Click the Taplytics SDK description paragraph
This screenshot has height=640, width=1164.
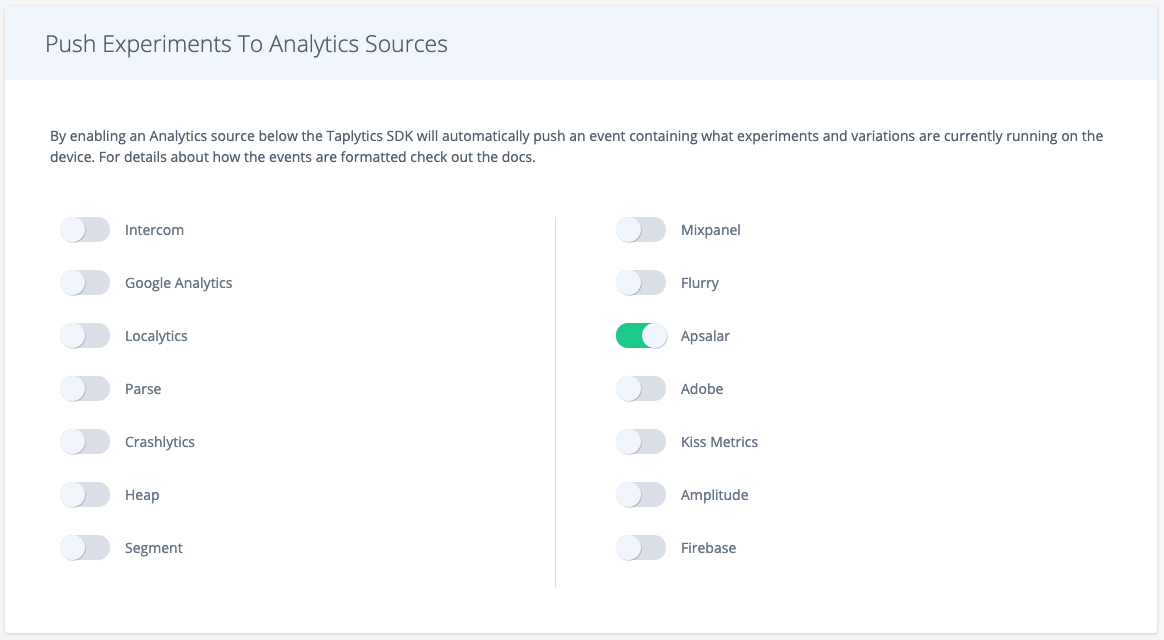click(x=576, y=146)
